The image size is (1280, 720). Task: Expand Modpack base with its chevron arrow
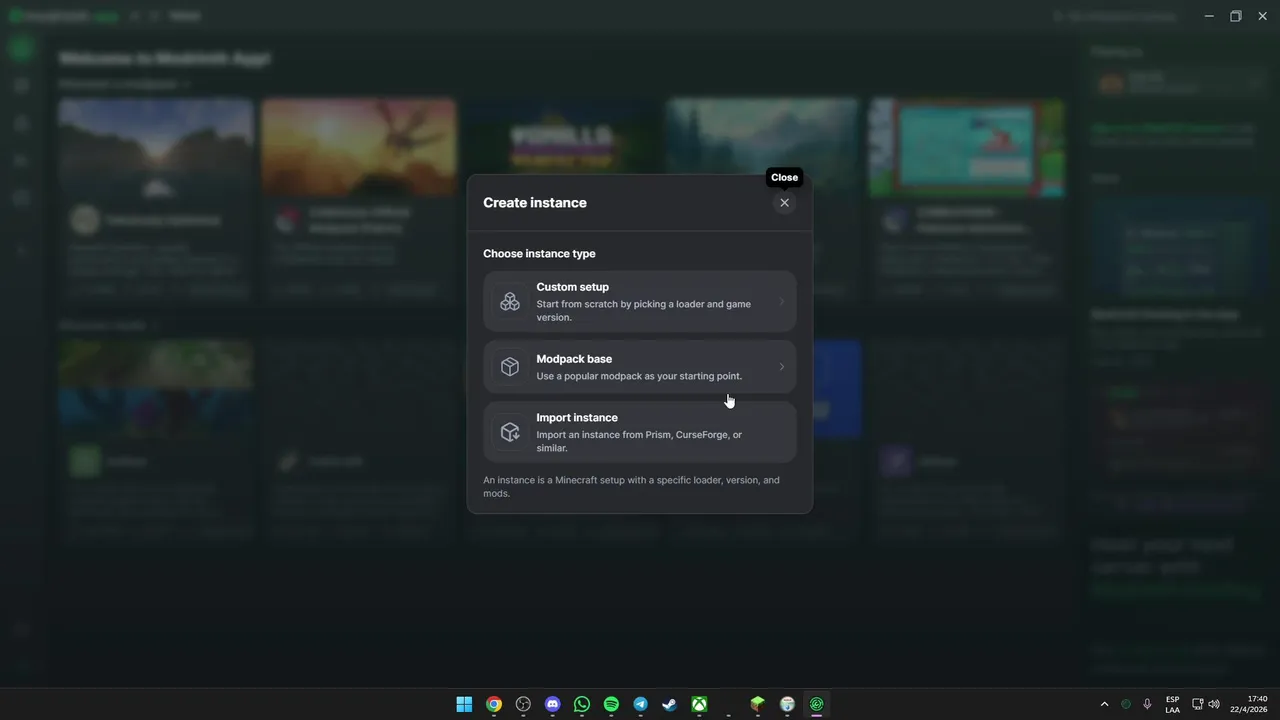tap(781, 367)
